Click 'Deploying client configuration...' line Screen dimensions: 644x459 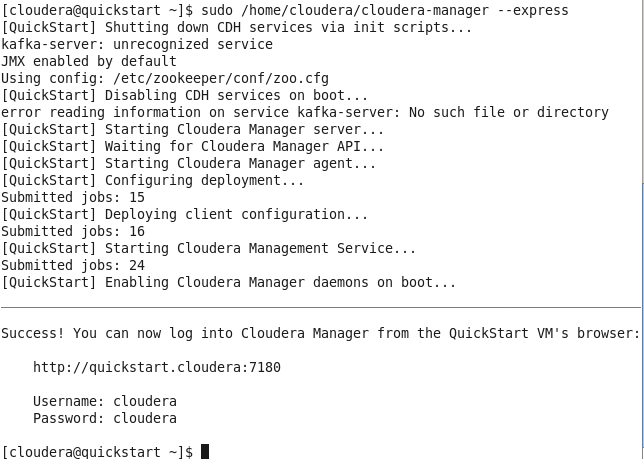tap(184, 215)
